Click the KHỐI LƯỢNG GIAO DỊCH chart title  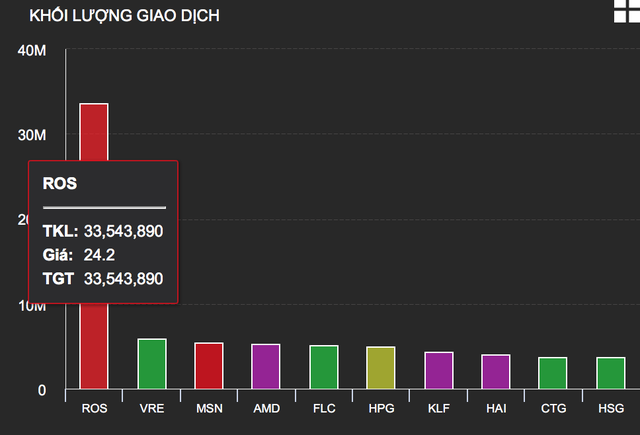(125, 16)
